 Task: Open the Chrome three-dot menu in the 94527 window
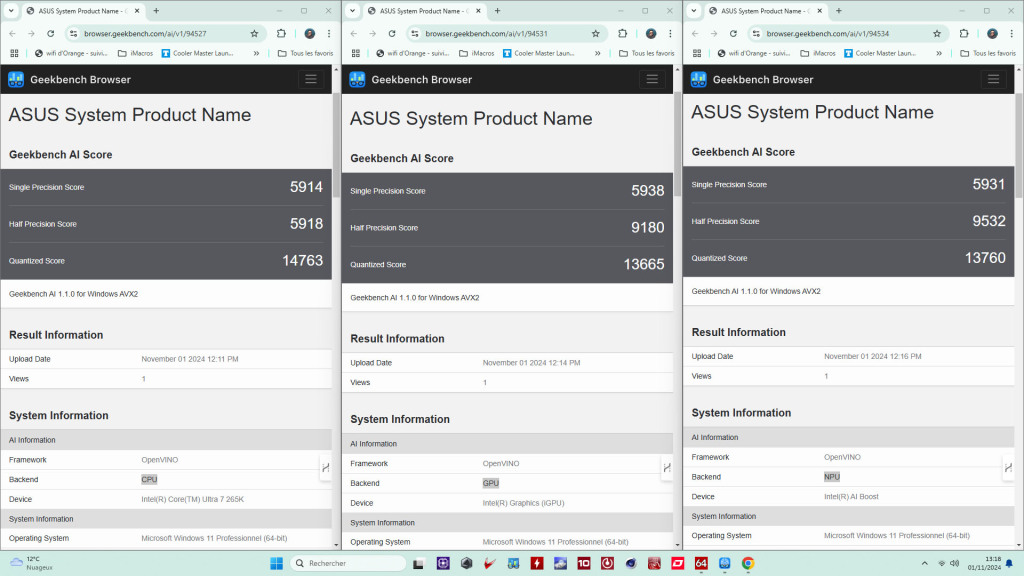(x=329, y=33)
